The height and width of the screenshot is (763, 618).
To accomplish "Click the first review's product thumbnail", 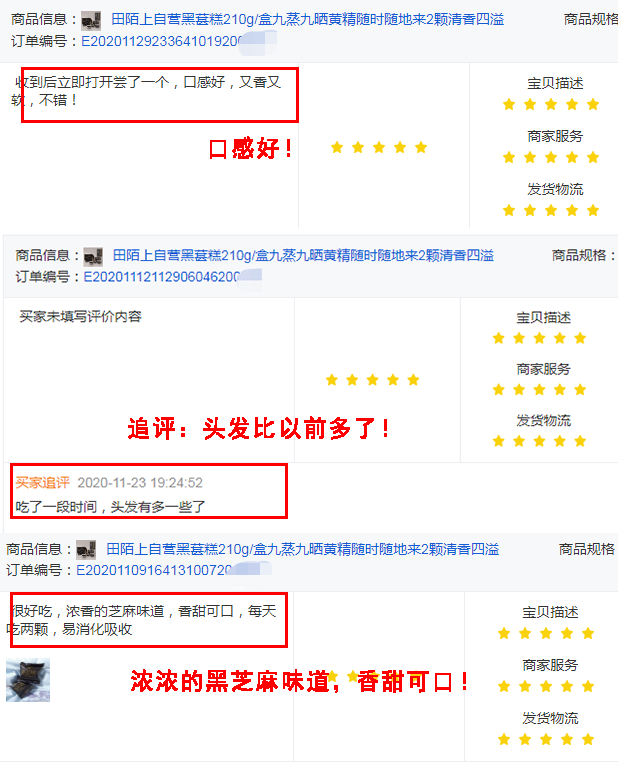I will [x=91, y=20].
